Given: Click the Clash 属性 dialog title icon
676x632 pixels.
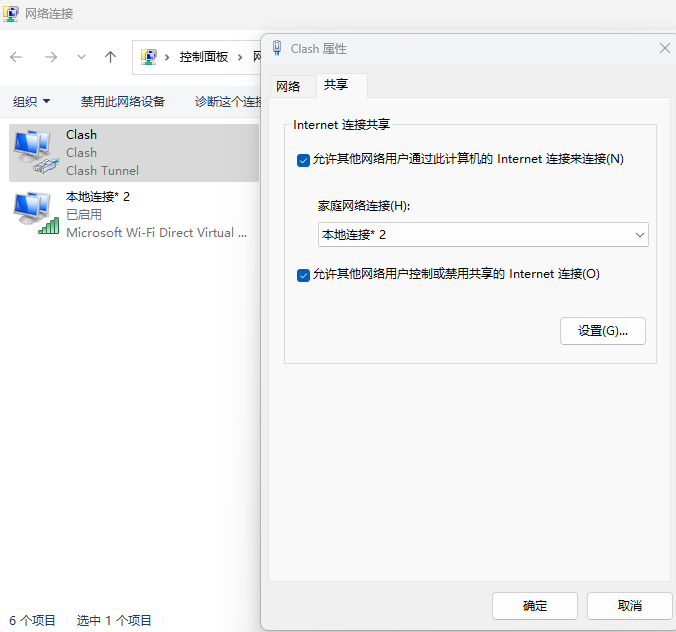Looking at the screenshot, I should pyautogui.click(x=277, y=48).
